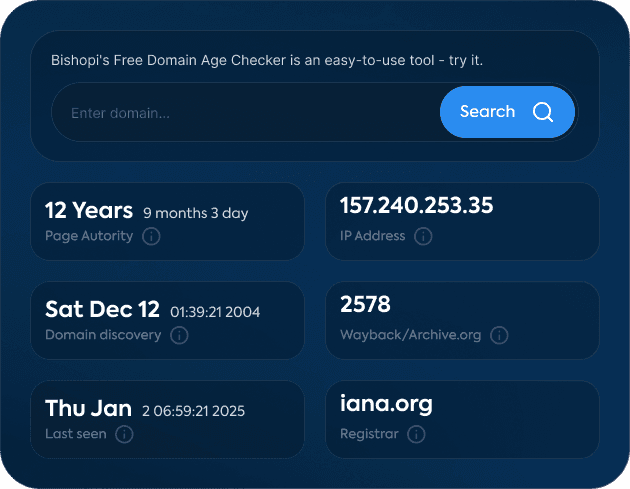
Task: Select the 9 months 3 day text
Action: 196,213
